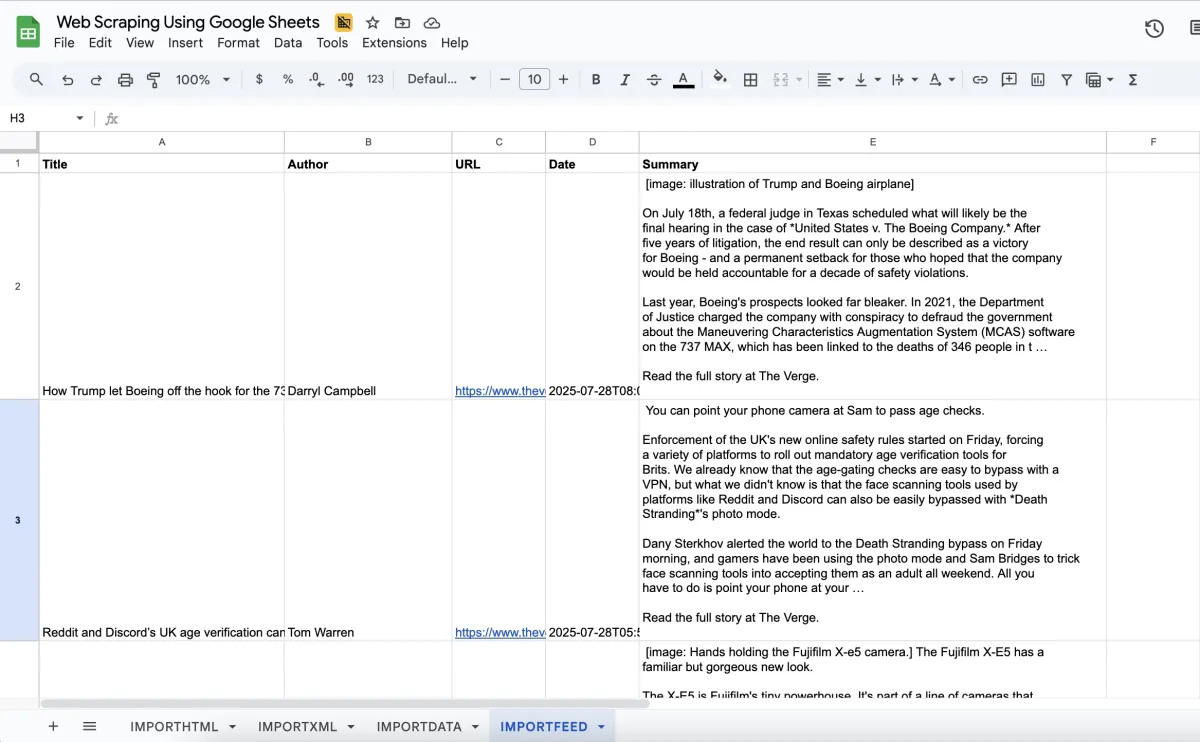Image resolution: width=1200 pixels, height=742 pixels.
Task: Open the font family dropdown
Action: click(442, 79)
